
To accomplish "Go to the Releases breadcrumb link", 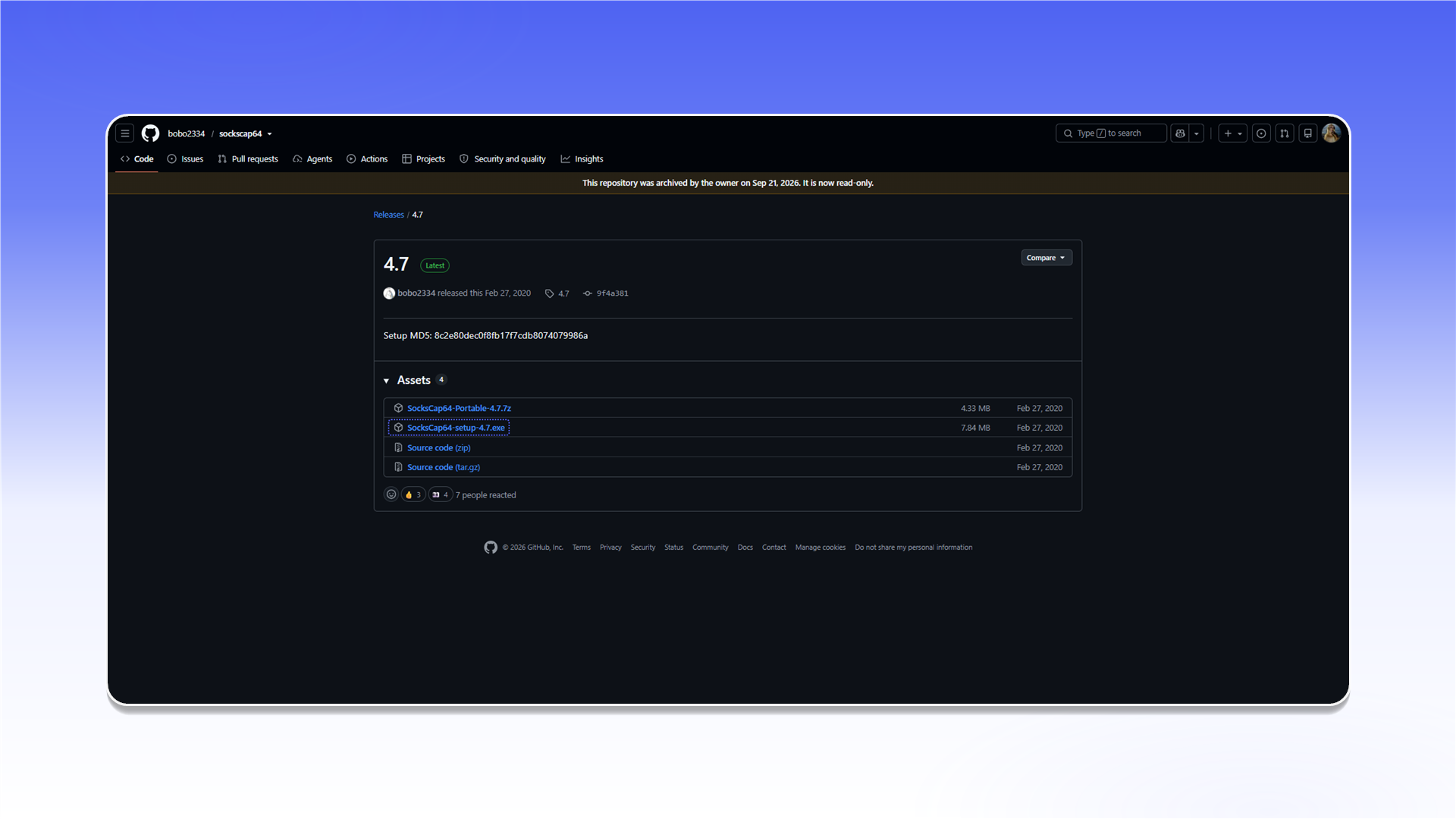I will point(388,215).
